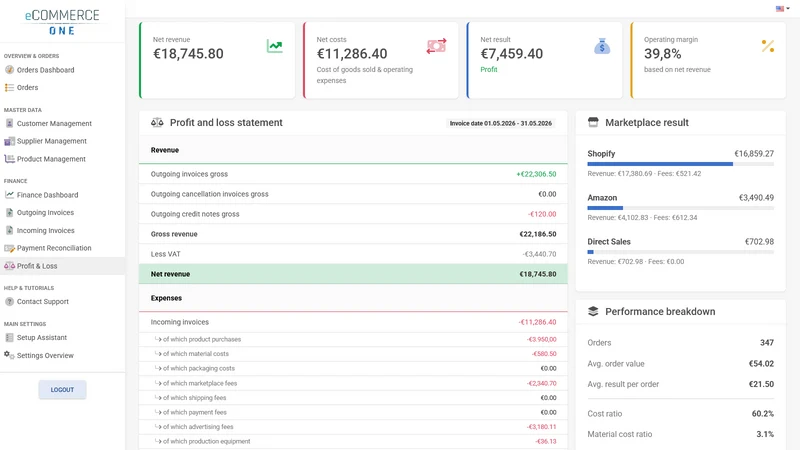This screenshot has width=800, height=450.
Task: Click the 'of which advertising fees' row
Action: pos(353,427)
